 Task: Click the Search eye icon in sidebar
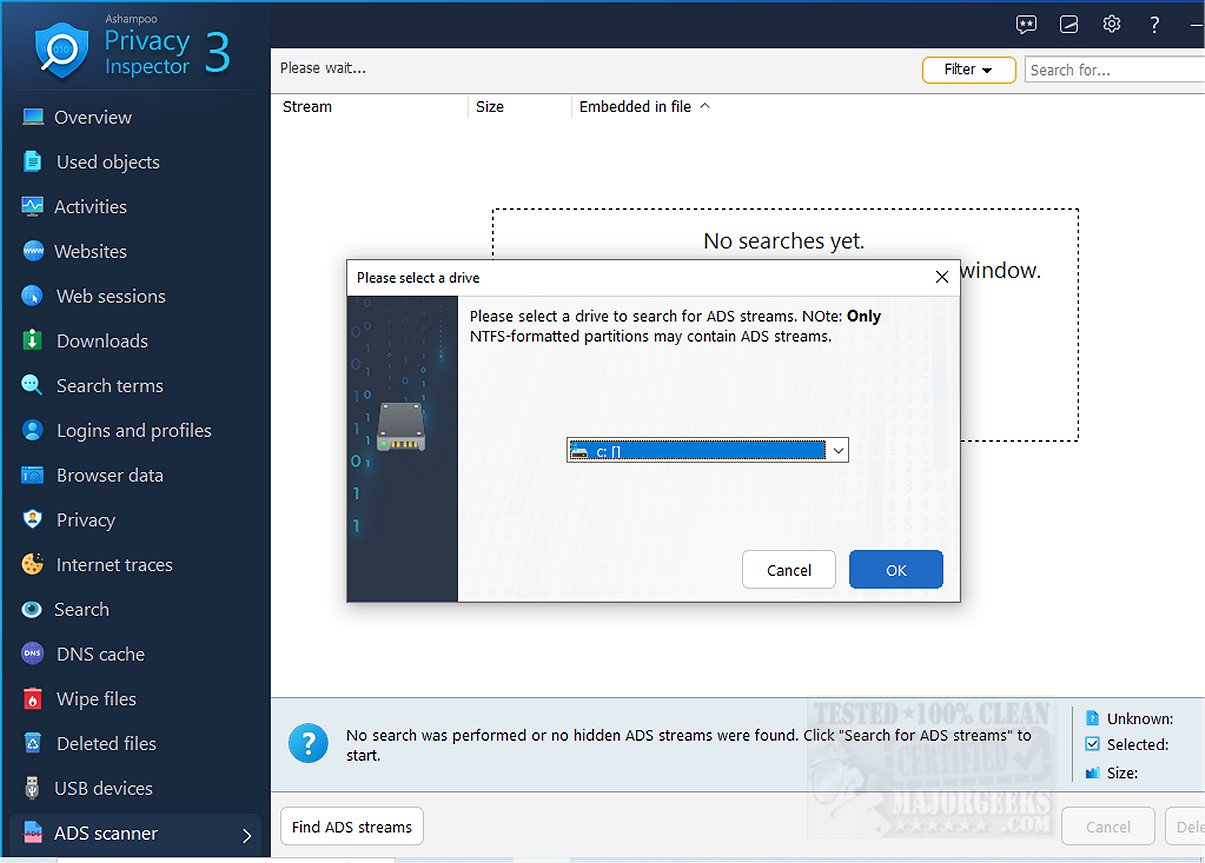pyautogui.click(x=33, y=609)
